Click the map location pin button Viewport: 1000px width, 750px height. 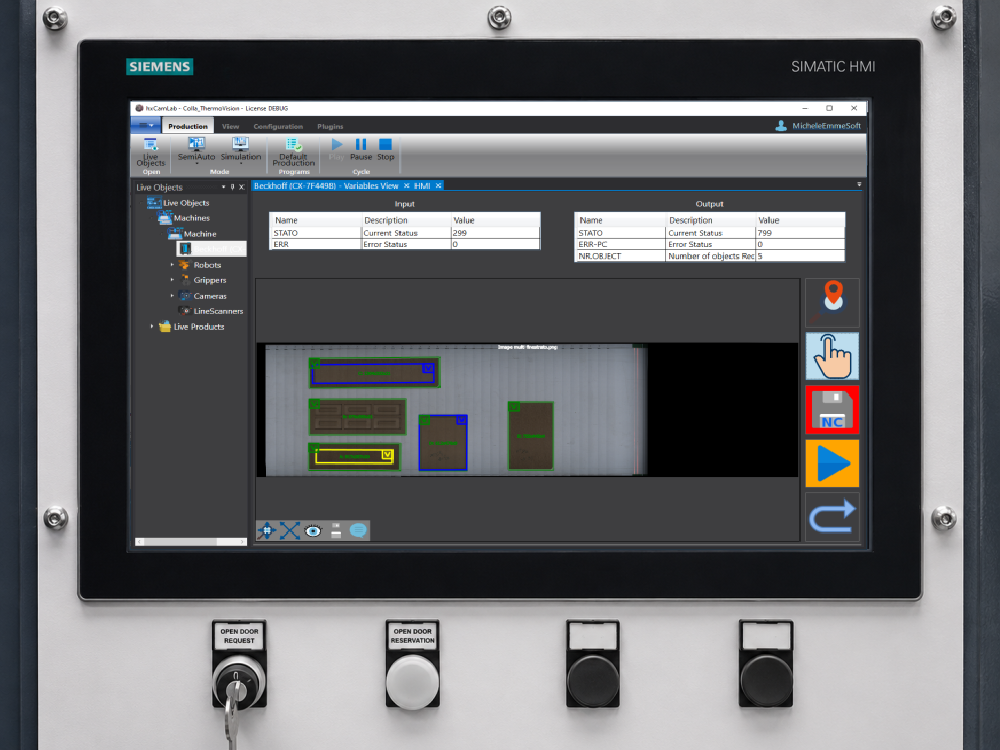pos(832,302)
